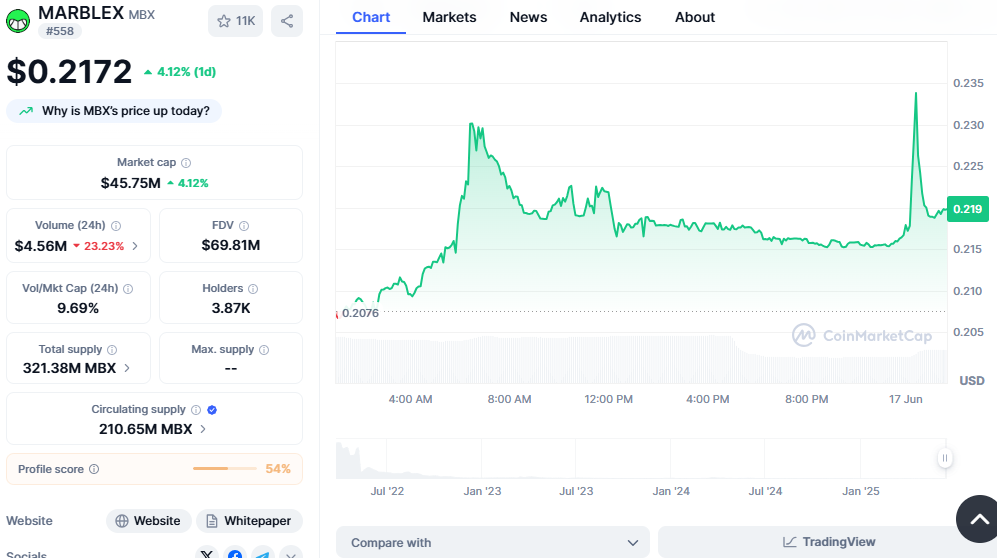997x558 pixels.
Task: Click the 0.2076 opening price label
Action: (360, 313)
